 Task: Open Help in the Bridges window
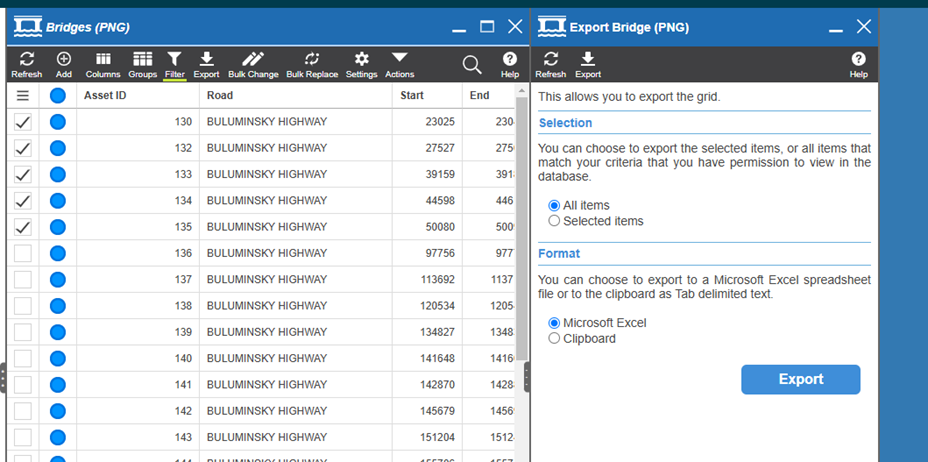tap(510, 64)
